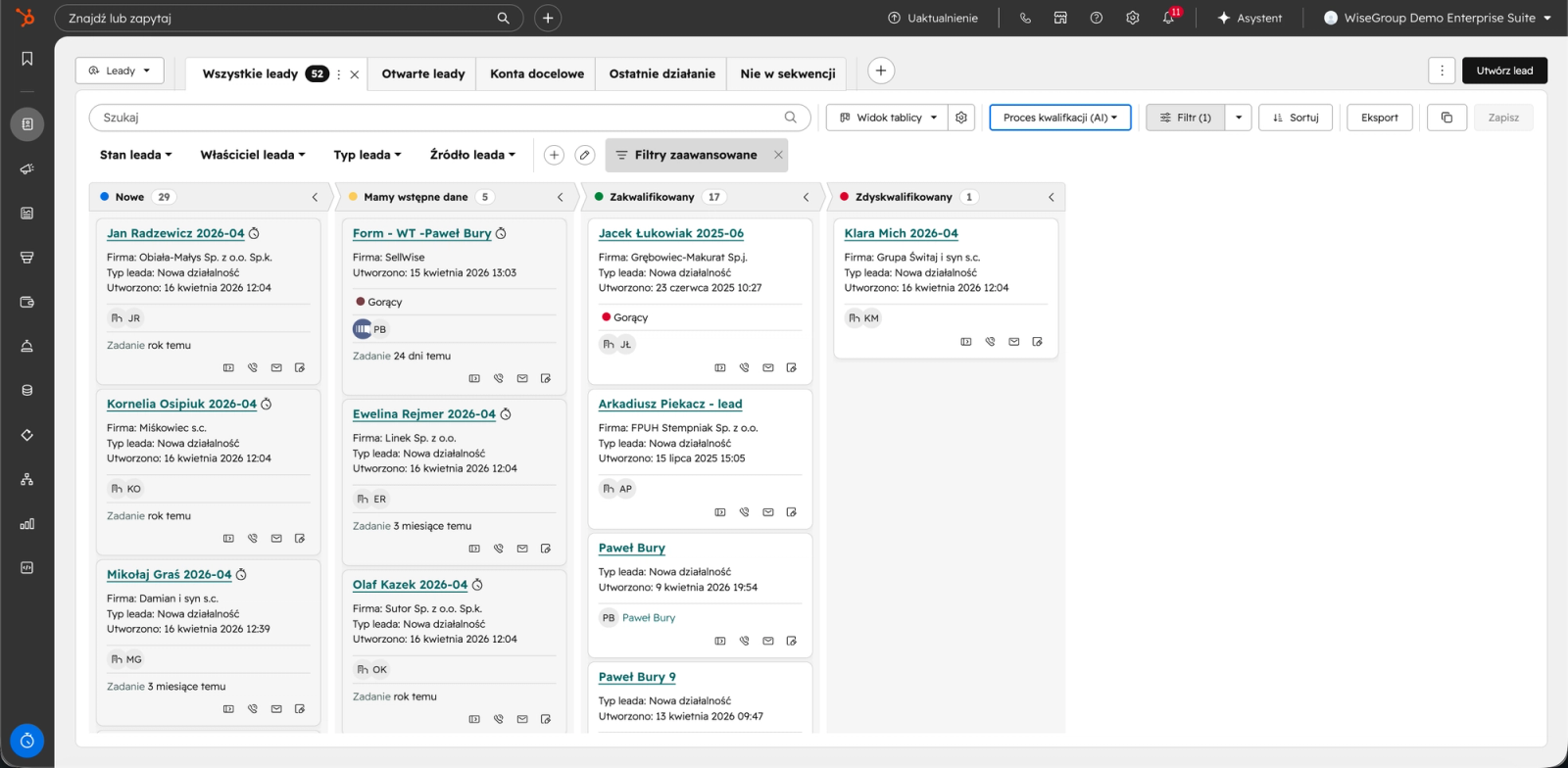This screenshot has height=768, width=1568.
Task: Open Asystent AI assistant
Action: [1249, 18]
